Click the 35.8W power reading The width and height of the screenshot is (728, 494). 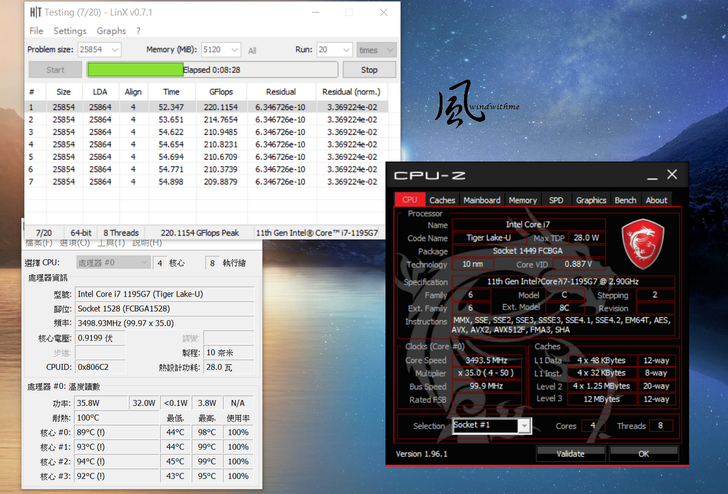[x=101, y=403]
